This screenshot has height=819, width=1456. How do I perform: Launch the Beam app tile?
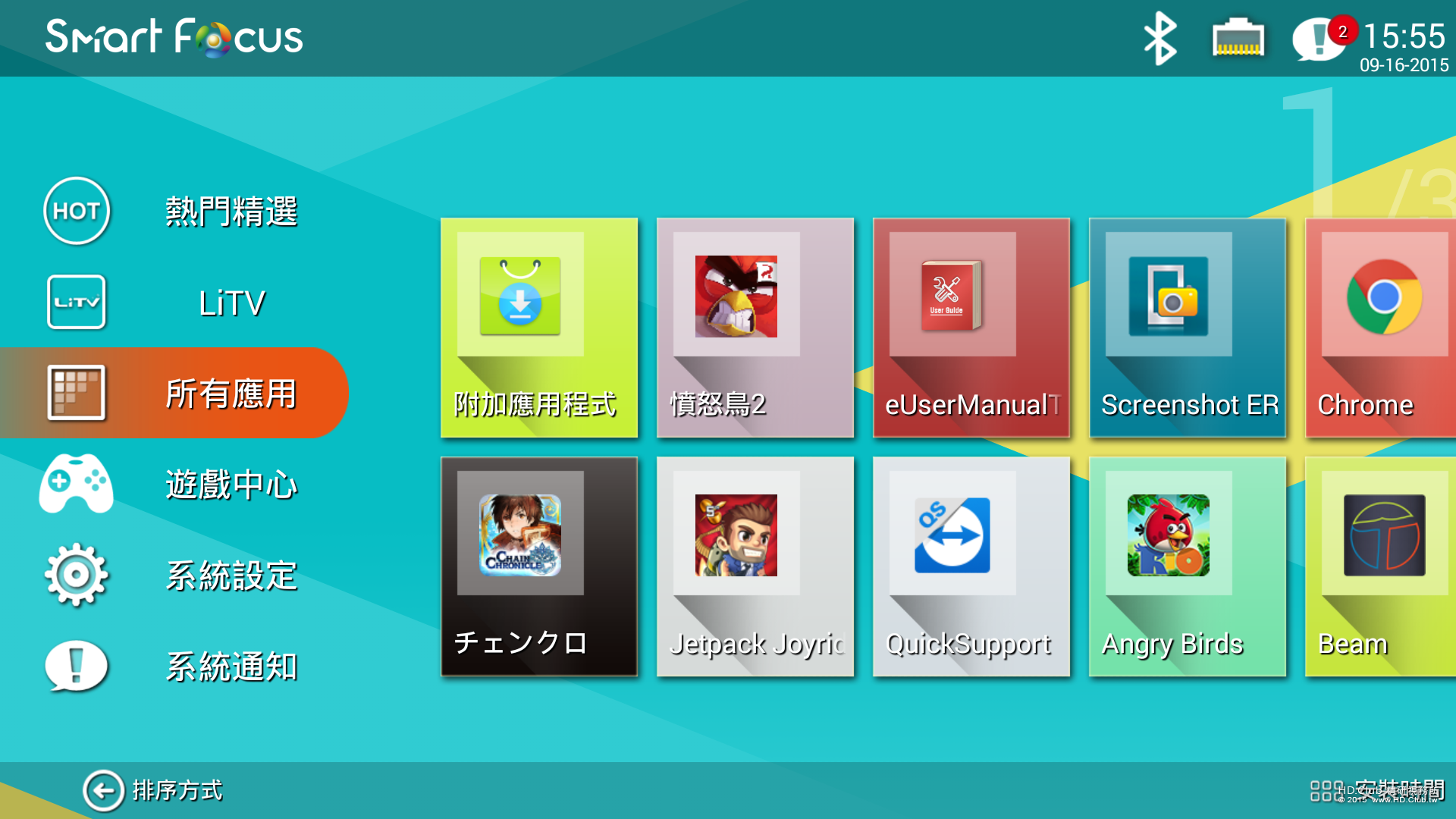(x=1382, y=566)
